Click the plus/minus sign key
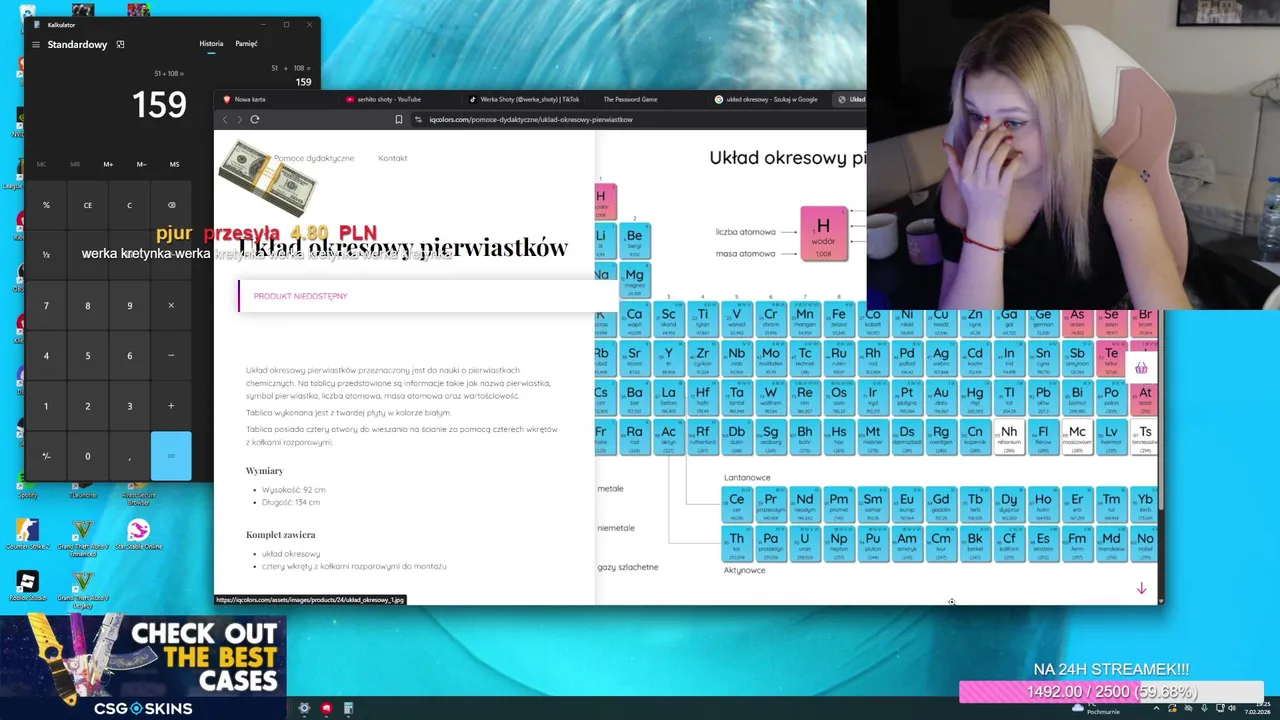The width and height of the screenshot is (1280, 720). click(46, 456)
